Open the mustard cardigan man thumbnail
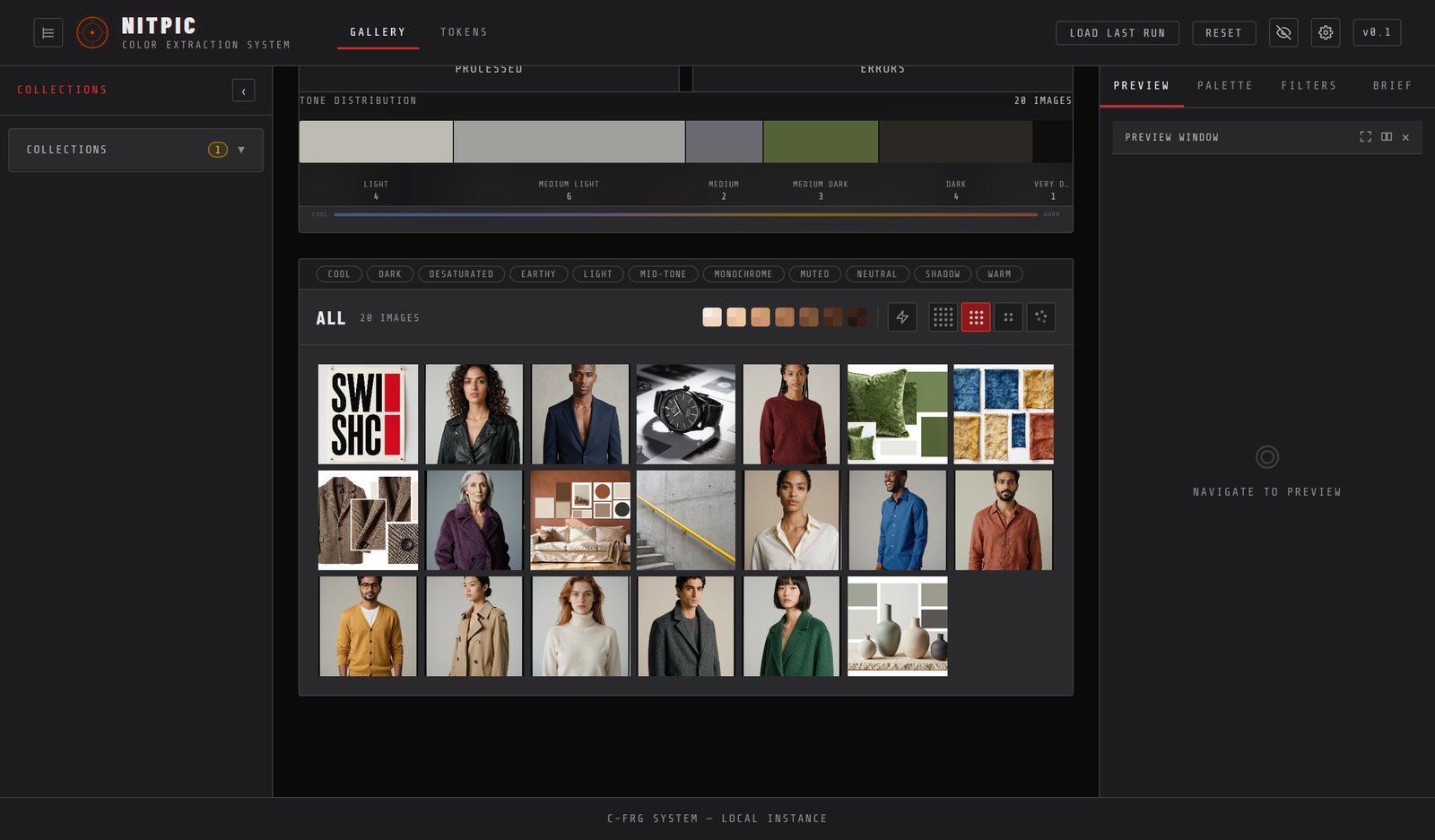Viewport: 1435px width, 840px height. pos(368,626)
